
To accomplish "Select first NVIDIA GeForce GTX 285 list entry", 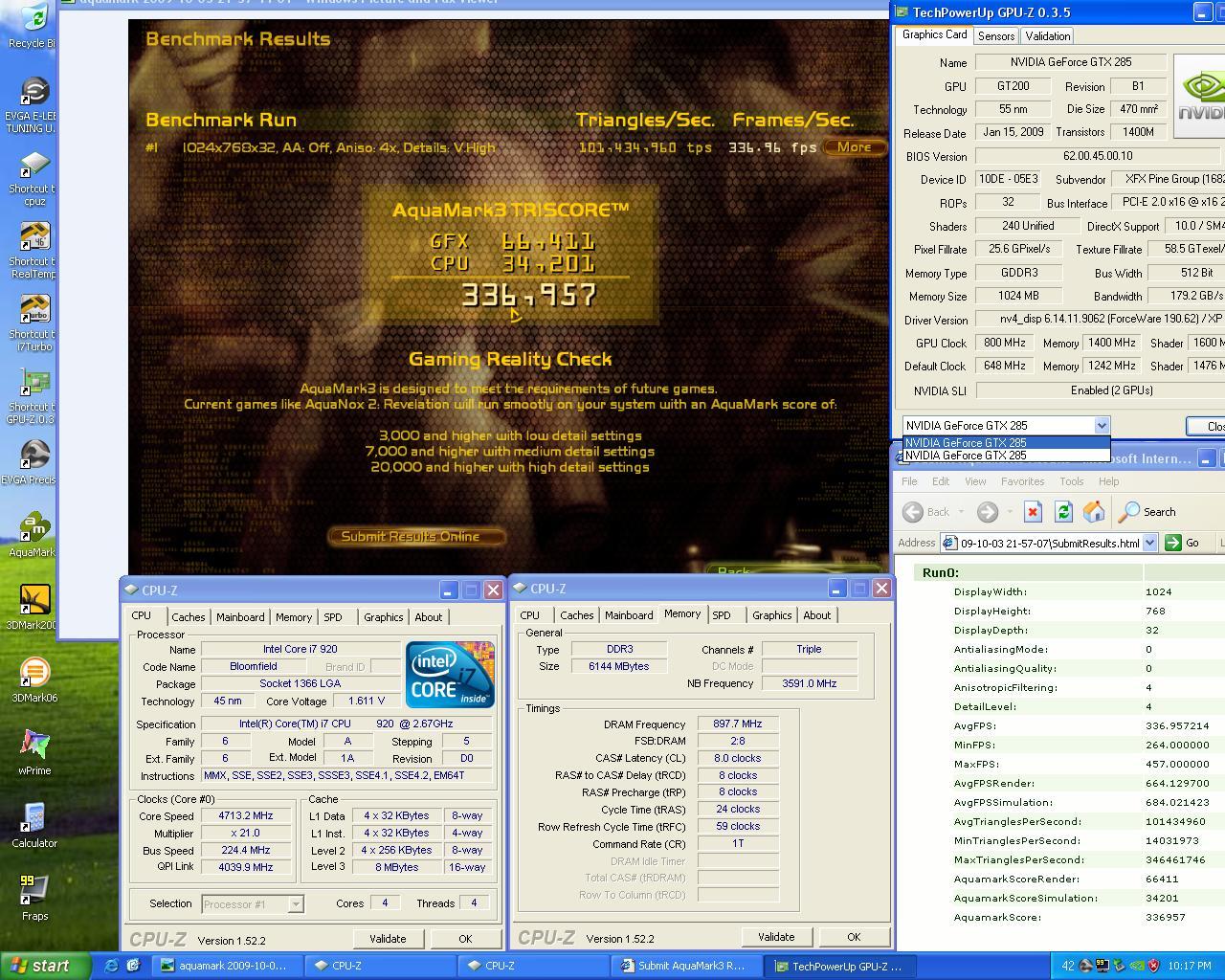I will click(x=1006, y=442).
